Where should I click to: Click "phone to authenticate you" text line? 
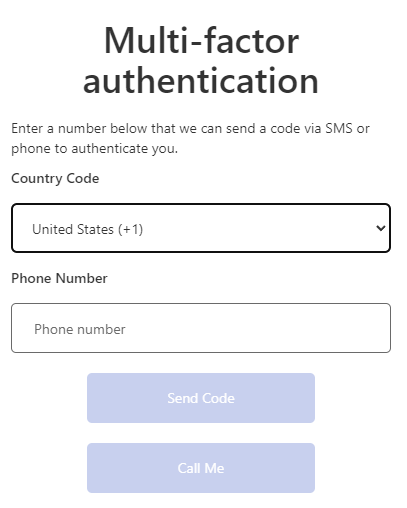94,149
